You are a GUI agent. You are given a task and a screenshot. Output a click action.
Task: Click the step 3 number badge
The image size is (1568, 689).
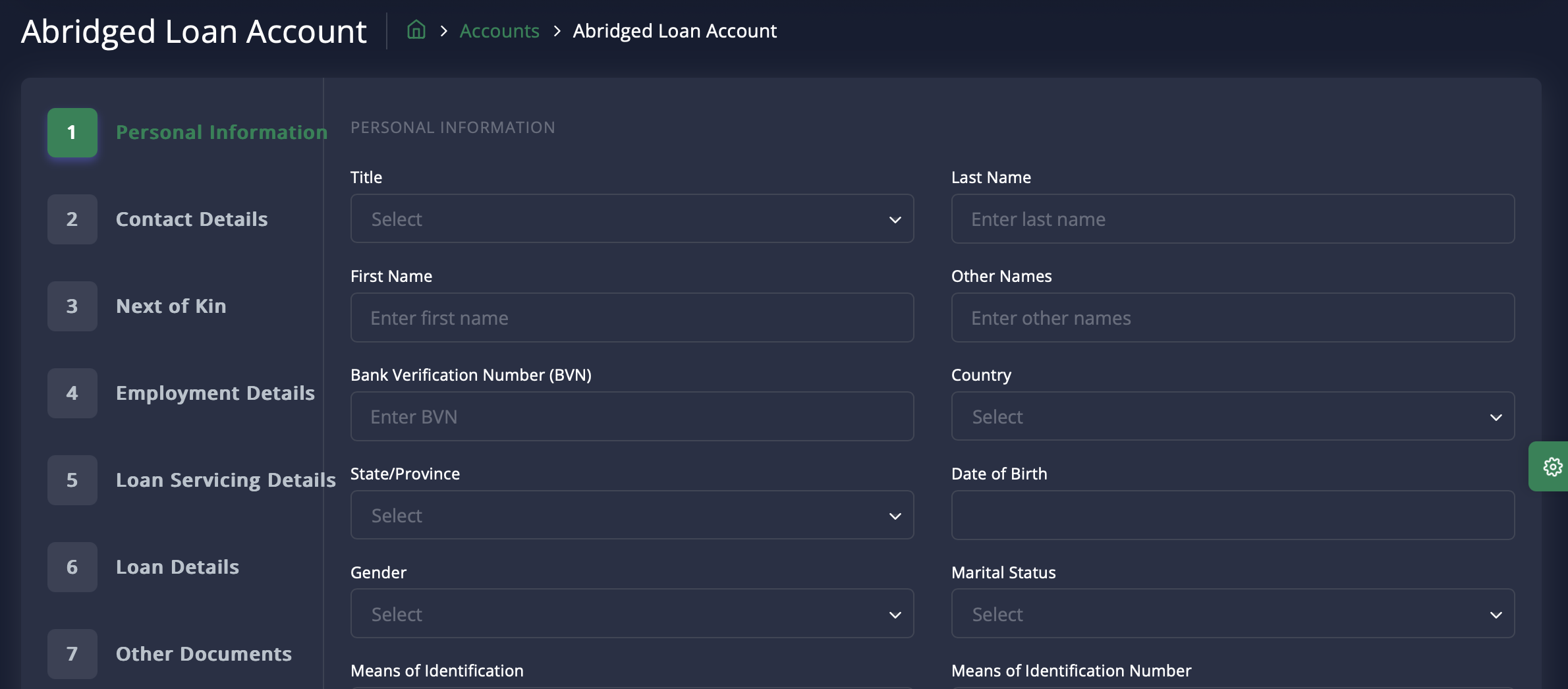72,306
